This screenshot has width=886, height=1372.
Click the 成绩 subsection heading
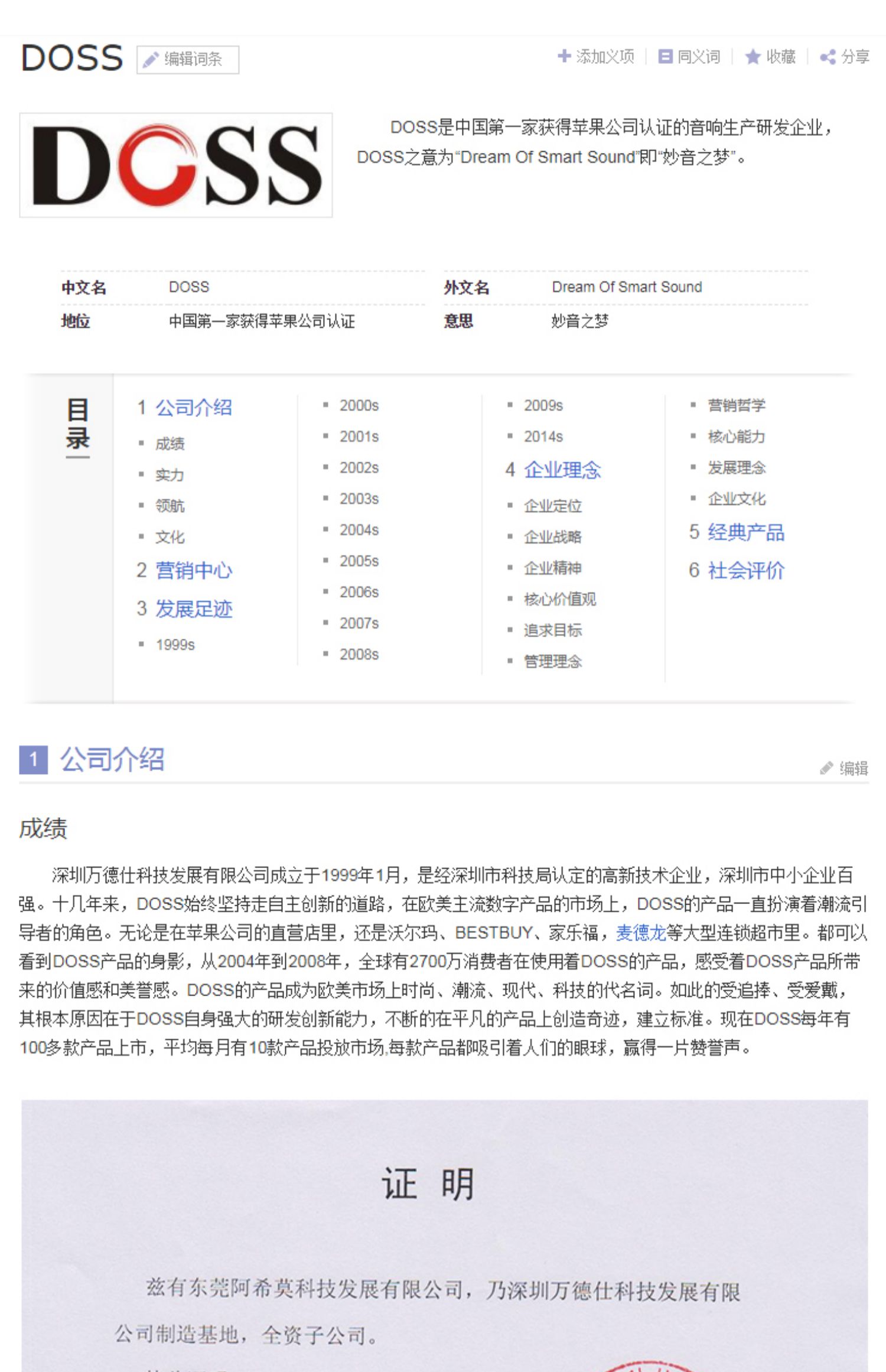pyautogui.click(x=43, y=828)
